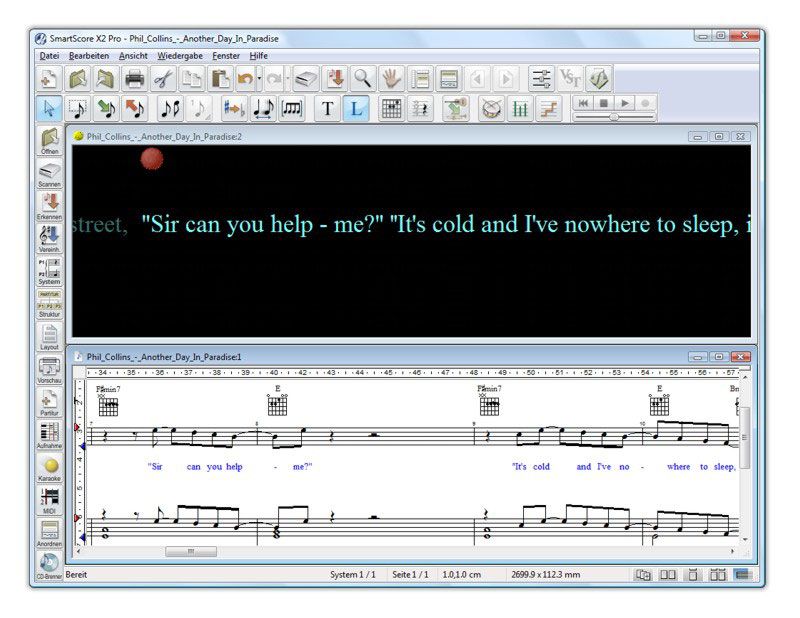The height and width of the screenshot is (618, 800).
Task: Click the first F#min7 chord diagram
Action: point(108,406)
